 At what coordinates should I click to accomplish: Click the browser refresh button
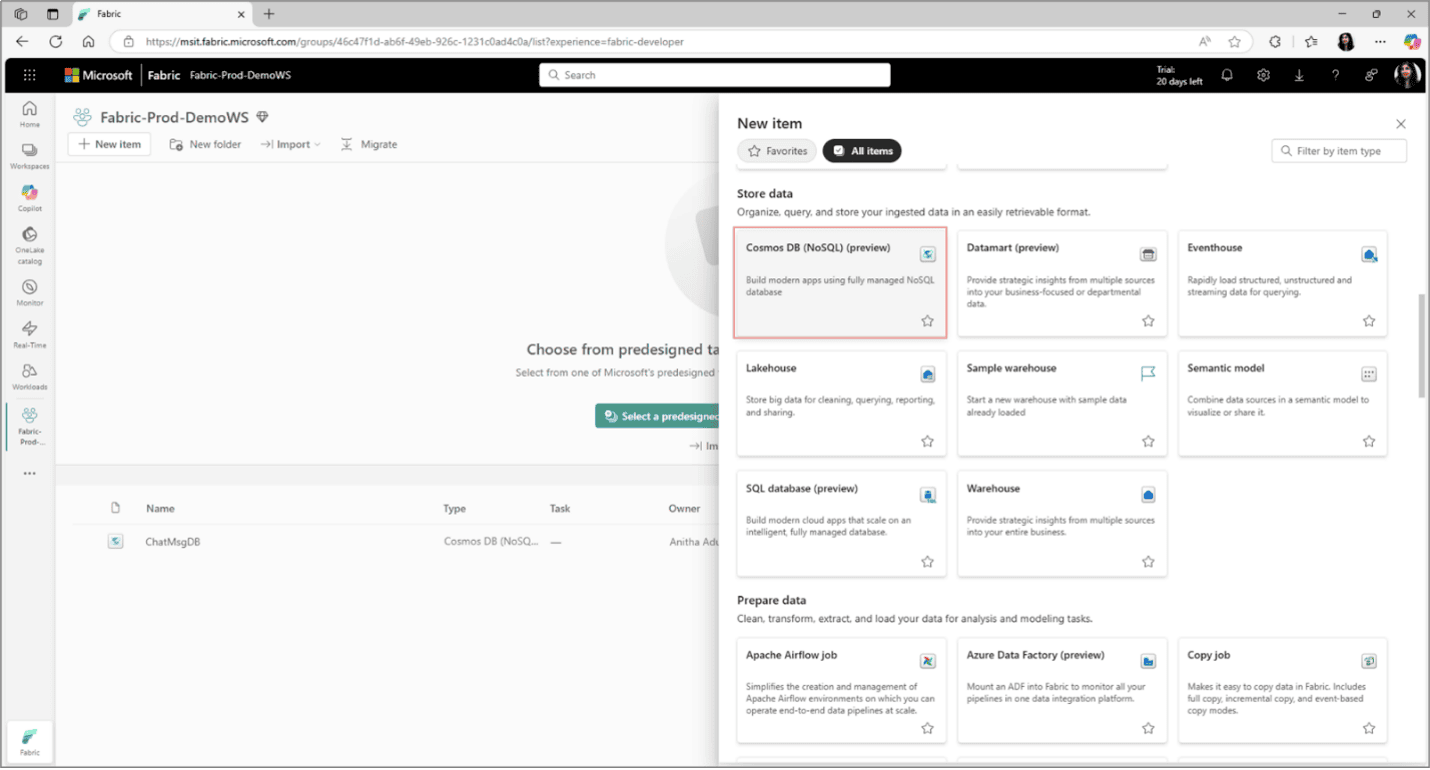(56, 42)
